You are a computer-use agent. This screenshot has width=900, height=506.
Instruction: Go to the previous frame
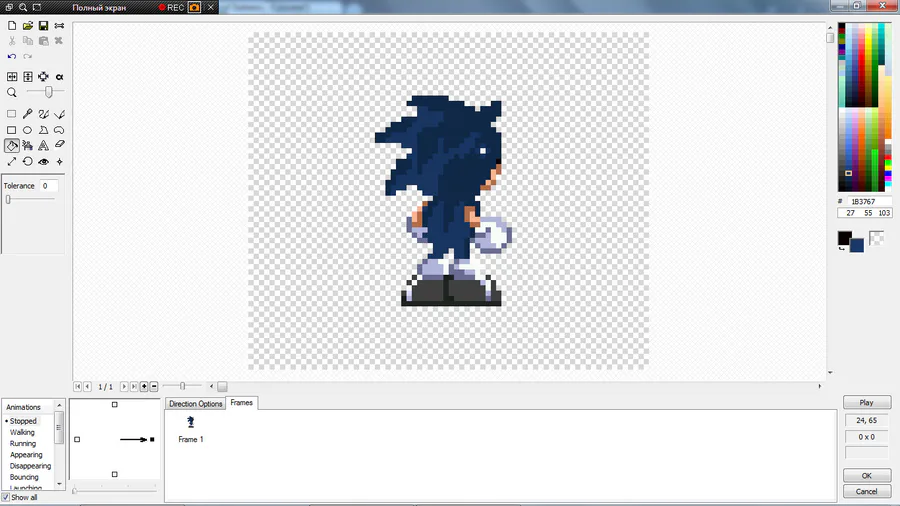coord(88,387)
